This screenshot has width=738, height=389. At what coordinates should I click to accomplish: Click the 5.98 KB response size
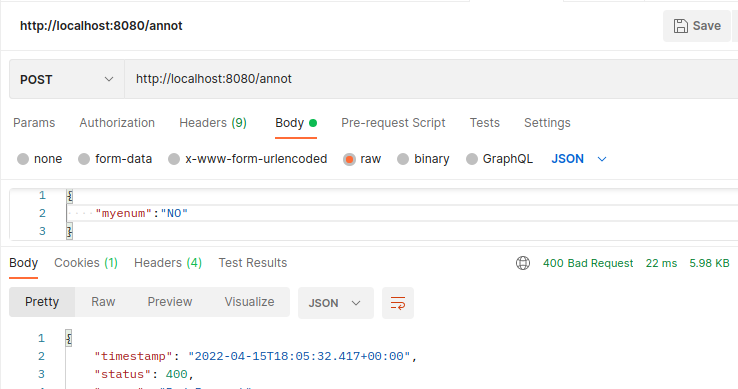(x=709, y=263)
